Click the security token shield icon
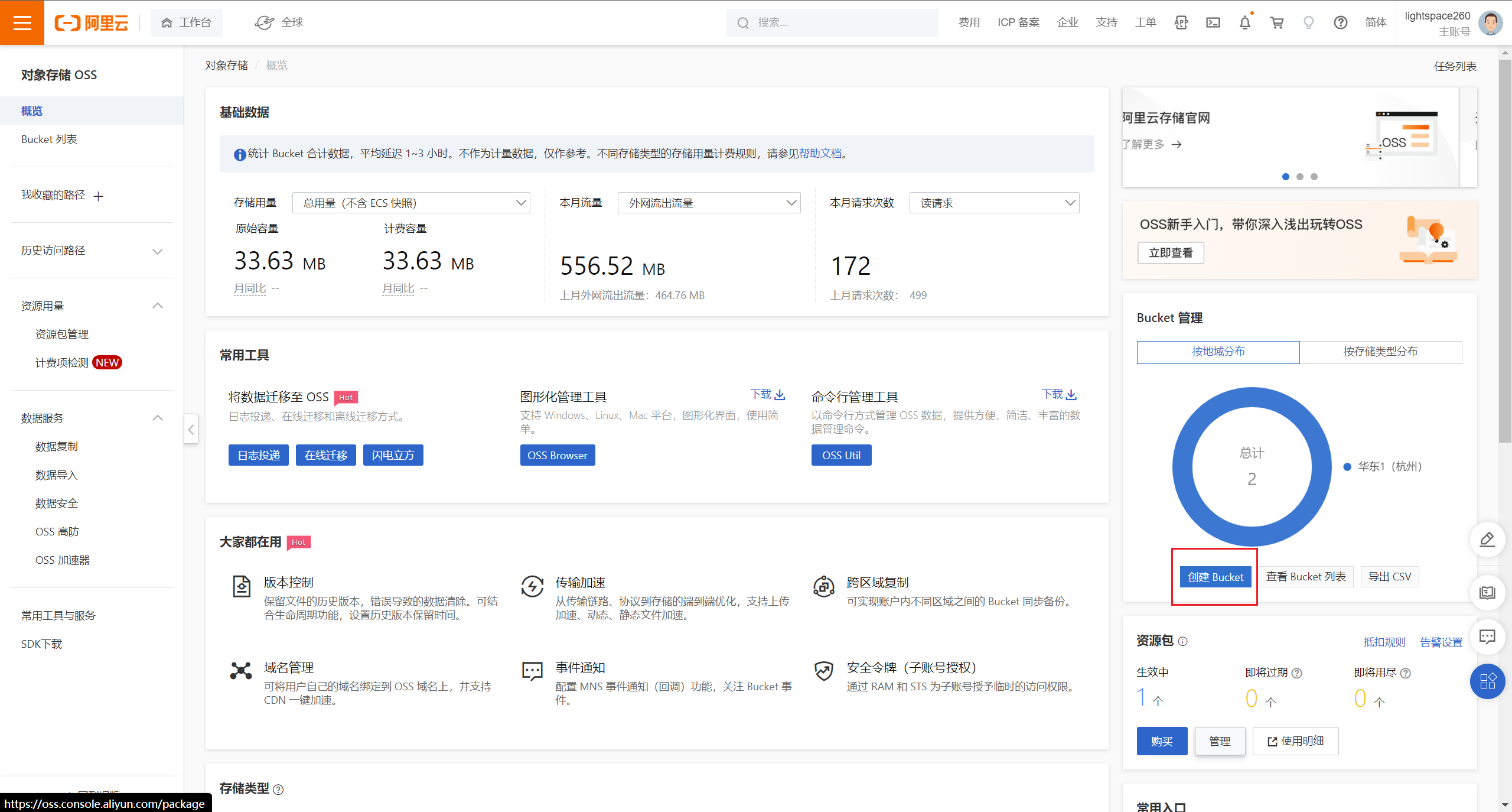 coord(824,671)
